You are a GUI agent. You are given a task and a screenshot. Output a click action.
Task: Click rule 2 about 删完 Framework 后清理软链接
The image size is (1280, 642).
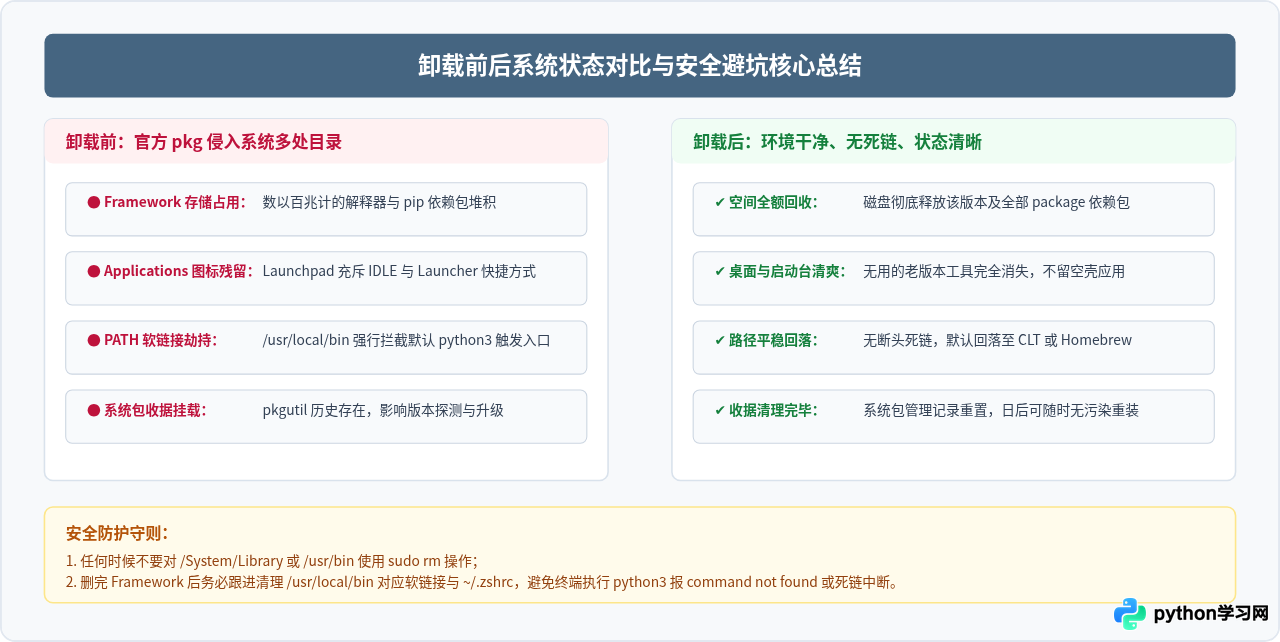tap(481, 582)
